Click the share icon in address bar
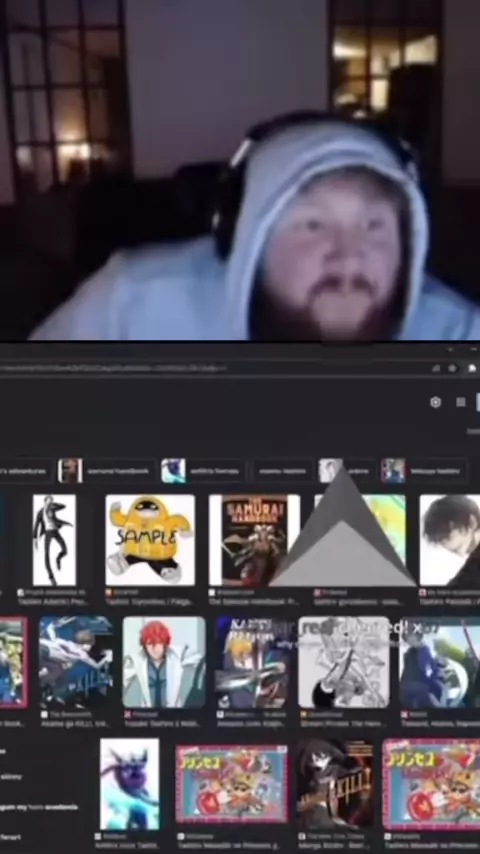The image size is (480, 854). 436,368
